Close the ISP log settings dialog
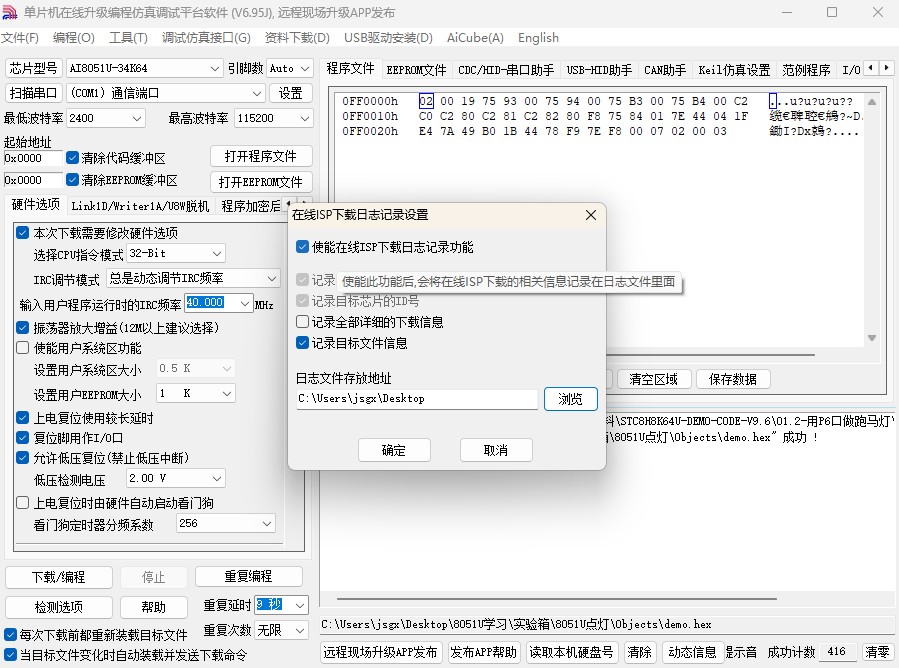 tap(591, 215)
